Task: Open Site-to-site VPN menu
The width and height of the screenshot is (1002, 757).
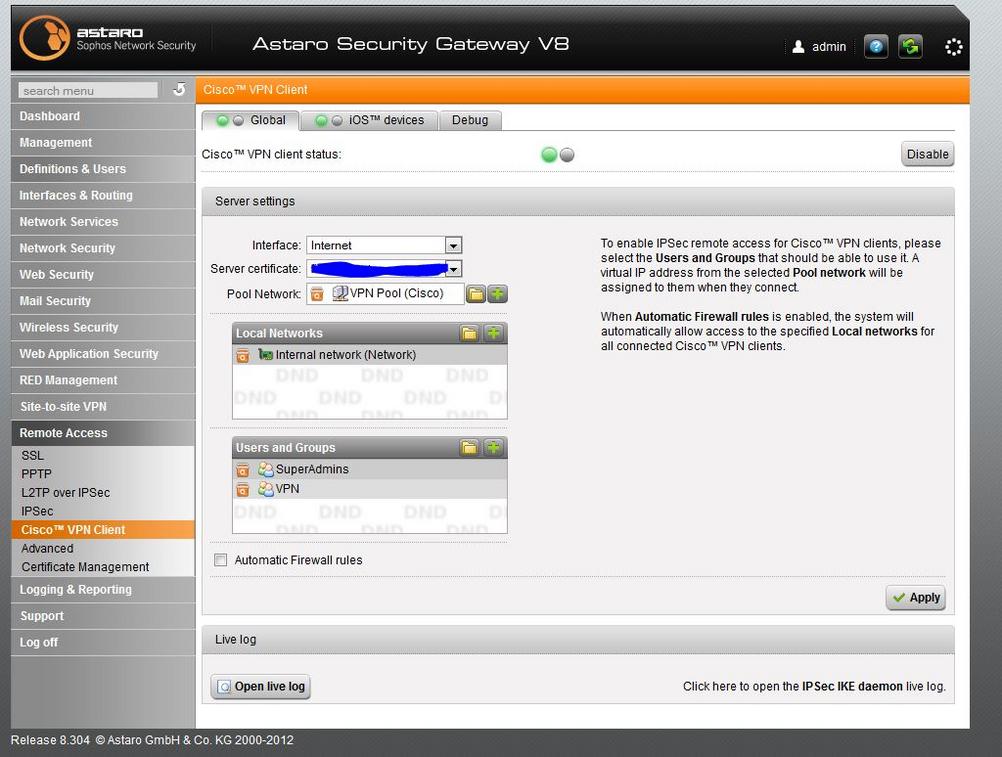Action: [103, 406]
